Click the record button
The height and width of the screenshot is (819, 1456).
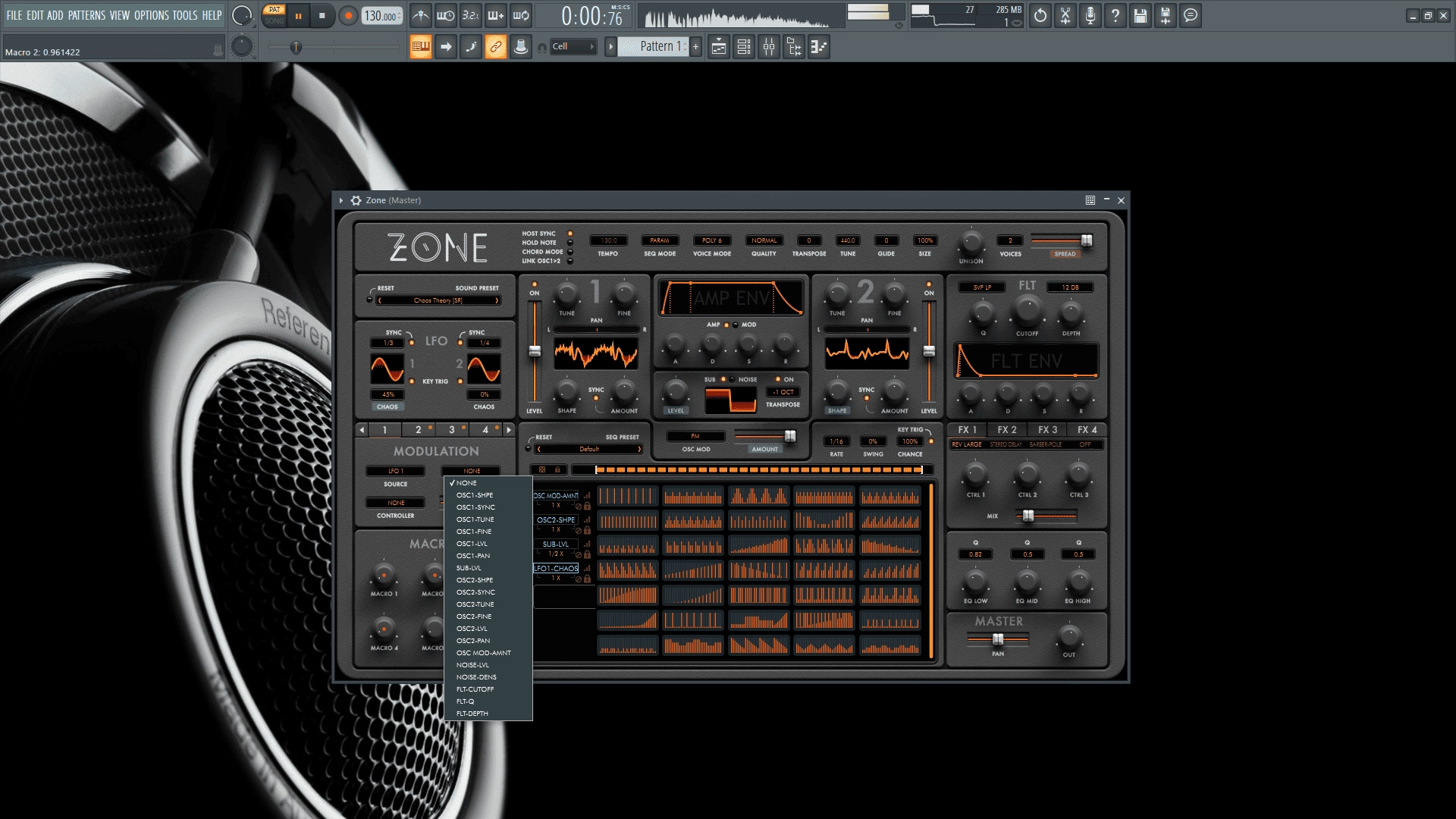tap(348, 15)
